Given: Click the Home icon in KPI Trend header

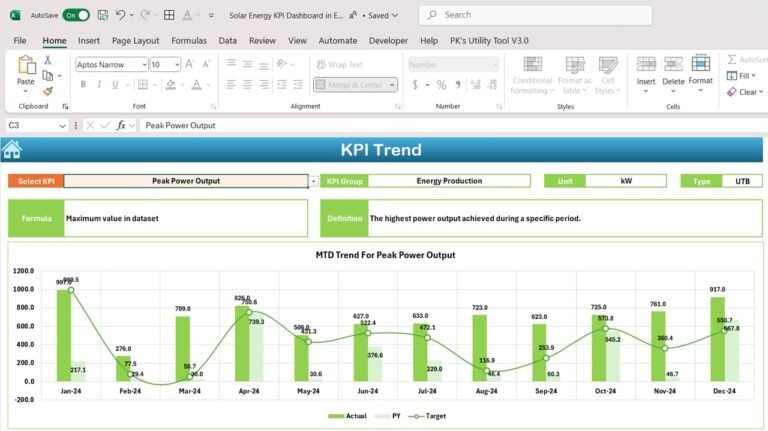Looking at the screenshot, I should pyautogui.click(x=12, y=150).
